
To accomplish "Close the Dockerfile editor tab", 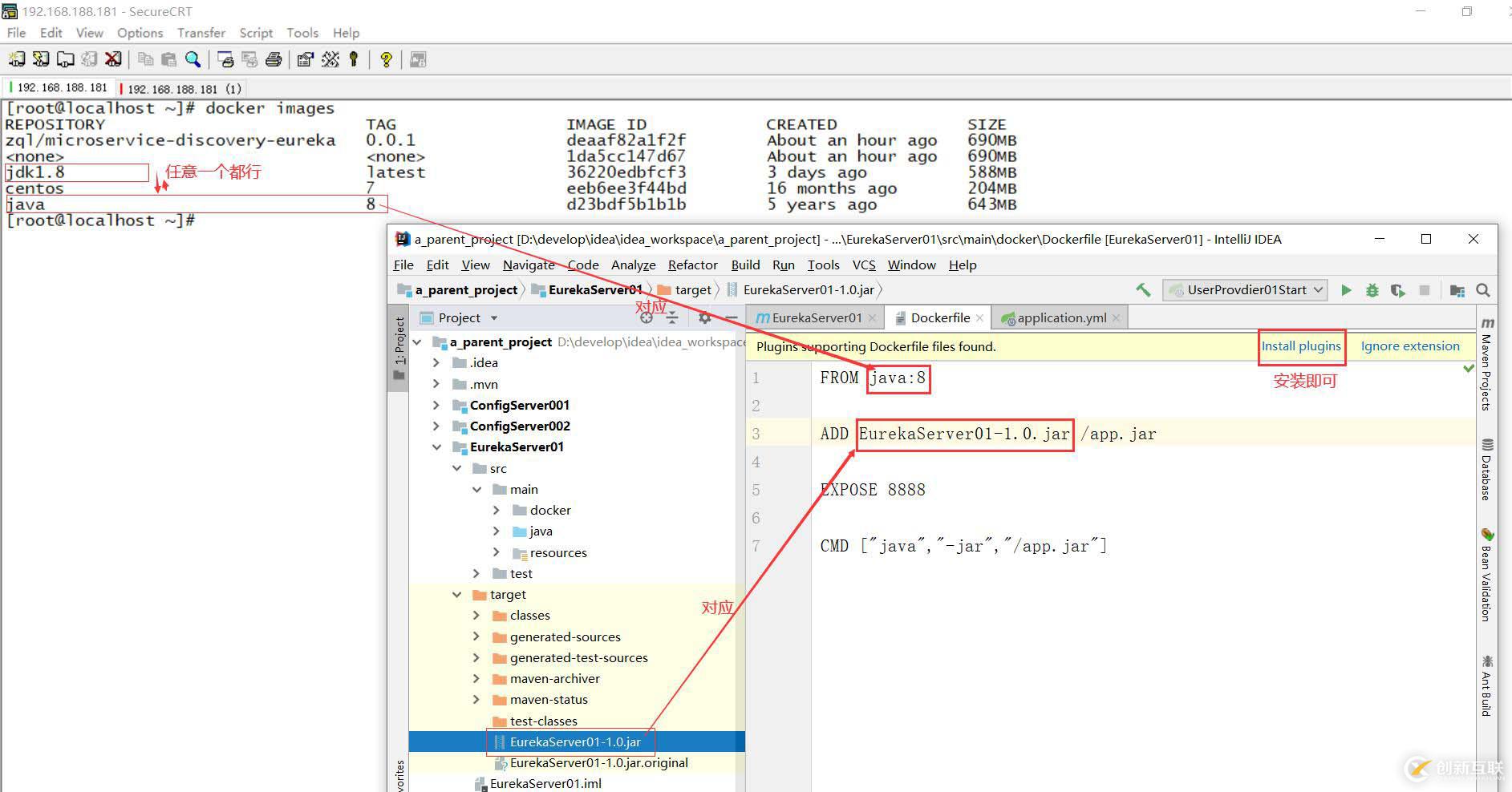I will click(979, 318).
